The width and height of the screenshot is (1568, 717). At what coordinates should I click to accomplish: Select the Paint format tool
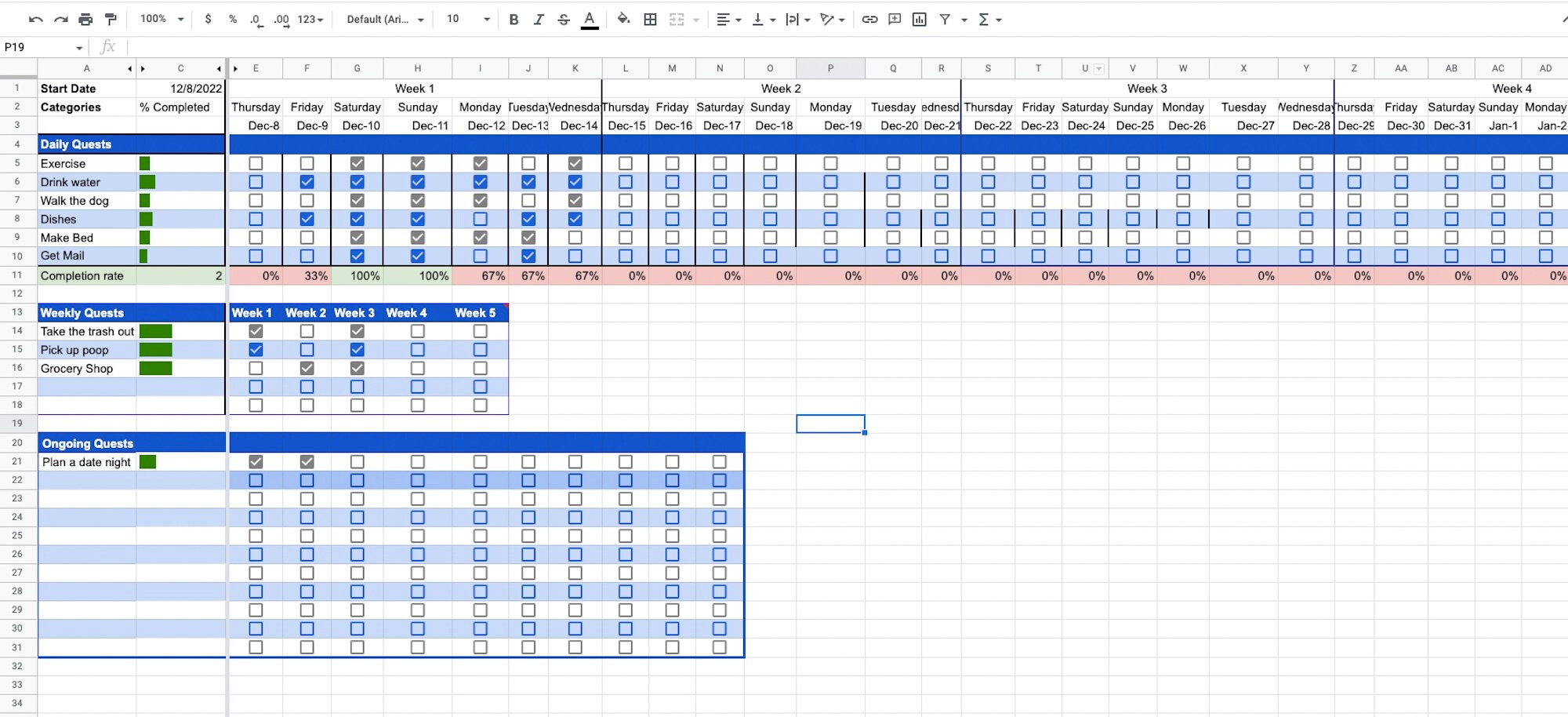click(x=111, y=19)
